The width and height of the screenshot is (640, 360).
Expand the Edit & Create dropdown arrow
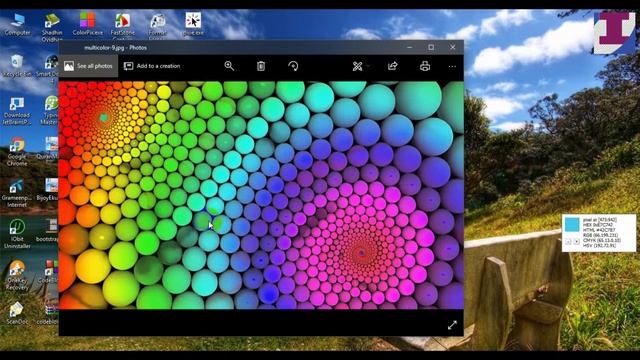pyautogui.click(x=368, y=66)
